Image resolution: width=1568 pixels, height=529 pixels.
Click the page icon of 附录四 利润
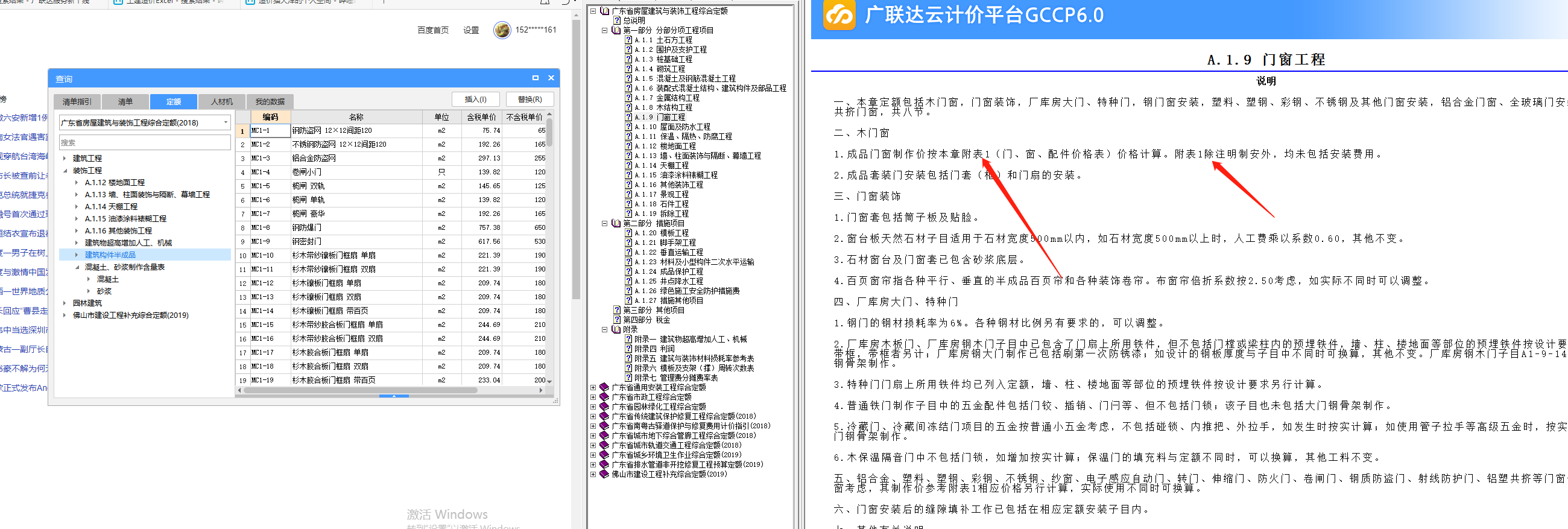(x=628, y=349)
